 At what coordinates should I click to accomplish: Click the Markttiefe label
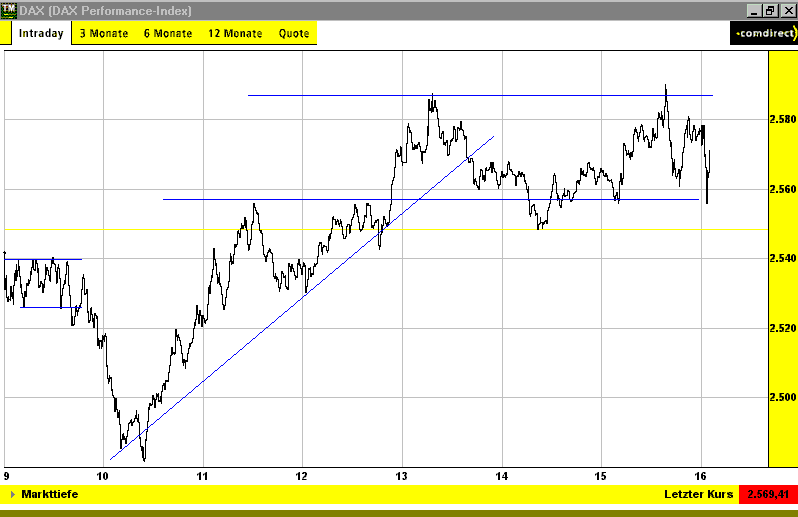point(50,494)
